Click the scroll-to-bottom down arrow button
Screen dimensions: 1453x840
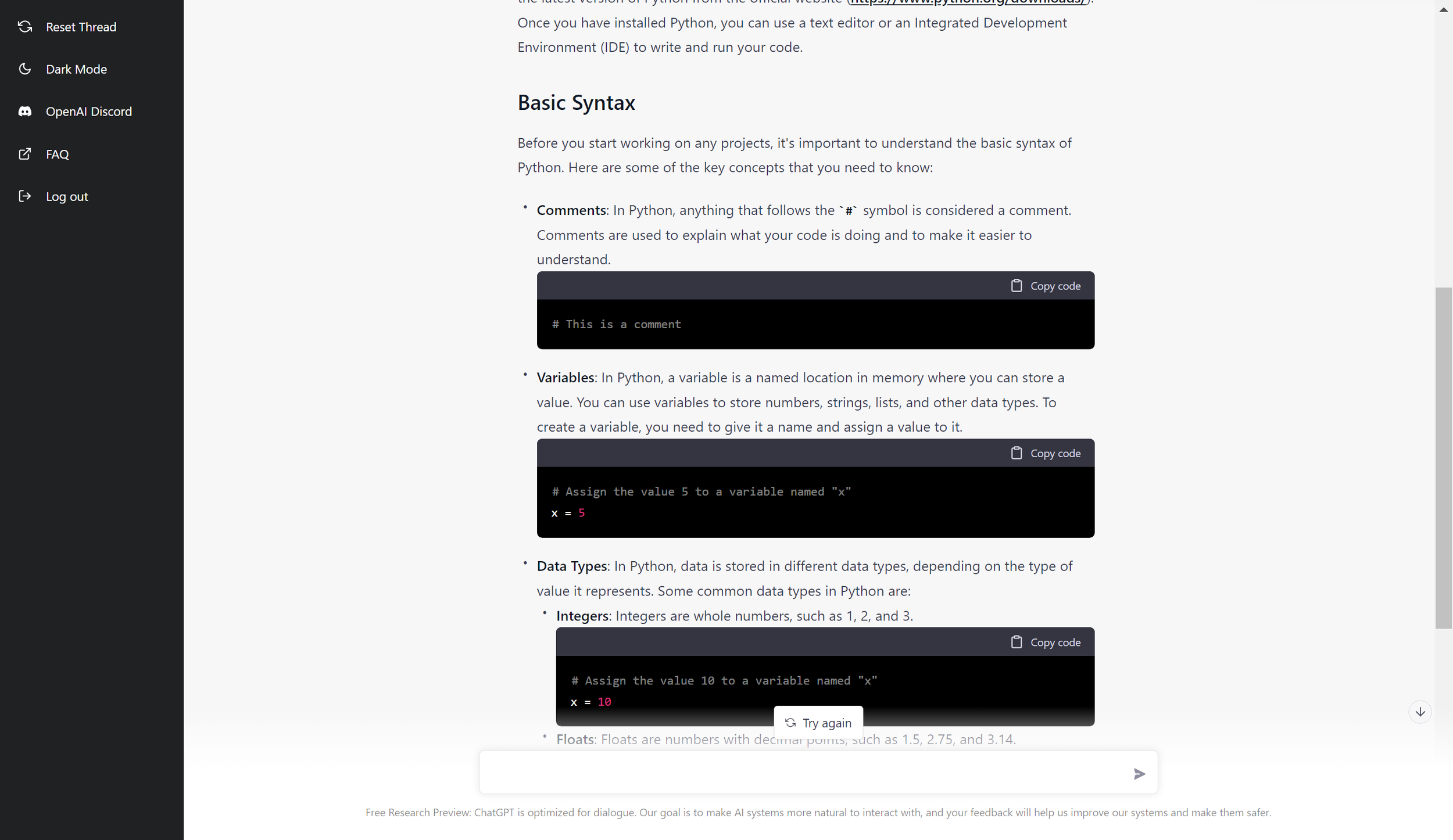coord(1420,712)
